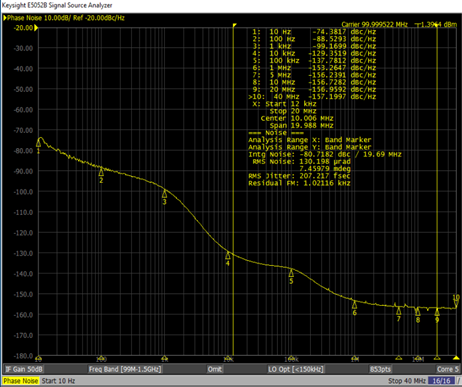Select marker 5 triangle at 100 kHz

point(291,273)
